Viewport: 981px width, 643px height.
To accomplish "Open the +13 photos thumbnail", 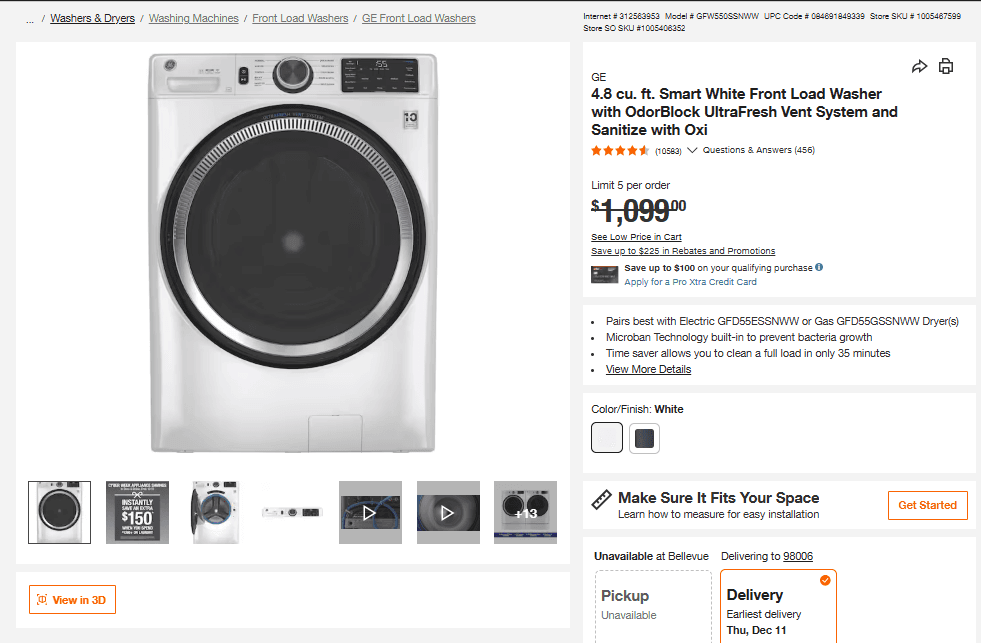I will pos(525,512).
